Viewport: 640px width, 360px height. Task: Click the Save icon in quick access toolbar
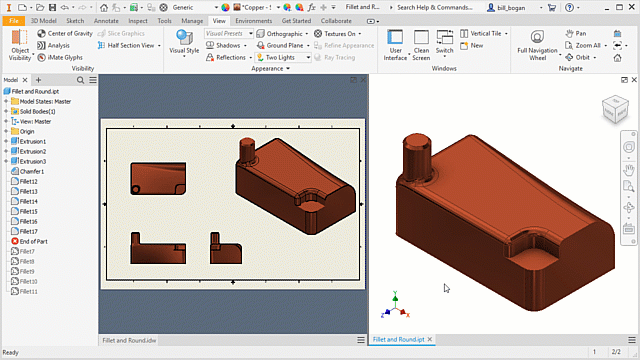[52, 7]
